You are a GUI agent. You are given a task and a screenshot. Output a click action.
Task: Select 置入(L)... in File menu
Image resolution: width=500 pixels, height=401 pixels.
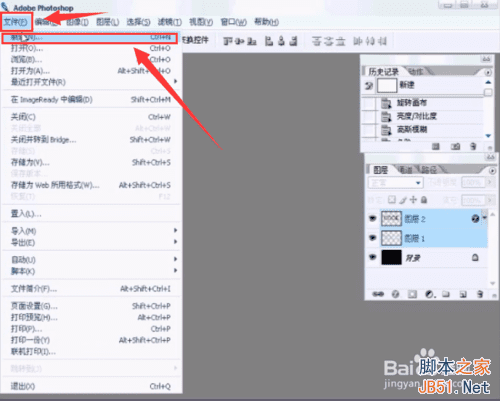click(x=91, y=214)
